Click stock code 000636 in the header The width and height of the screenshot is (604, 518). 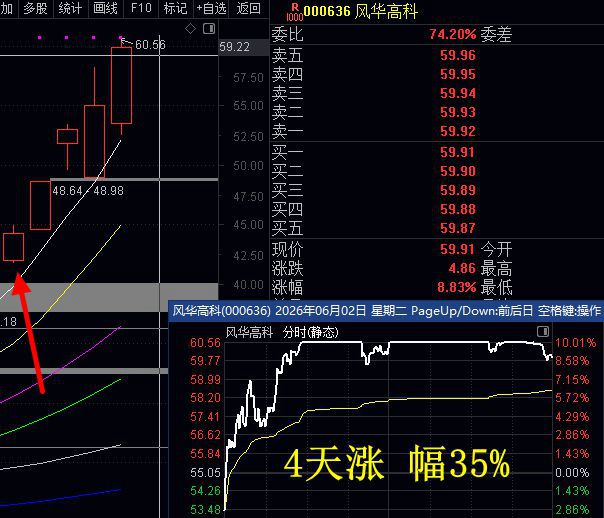(327, 11)
